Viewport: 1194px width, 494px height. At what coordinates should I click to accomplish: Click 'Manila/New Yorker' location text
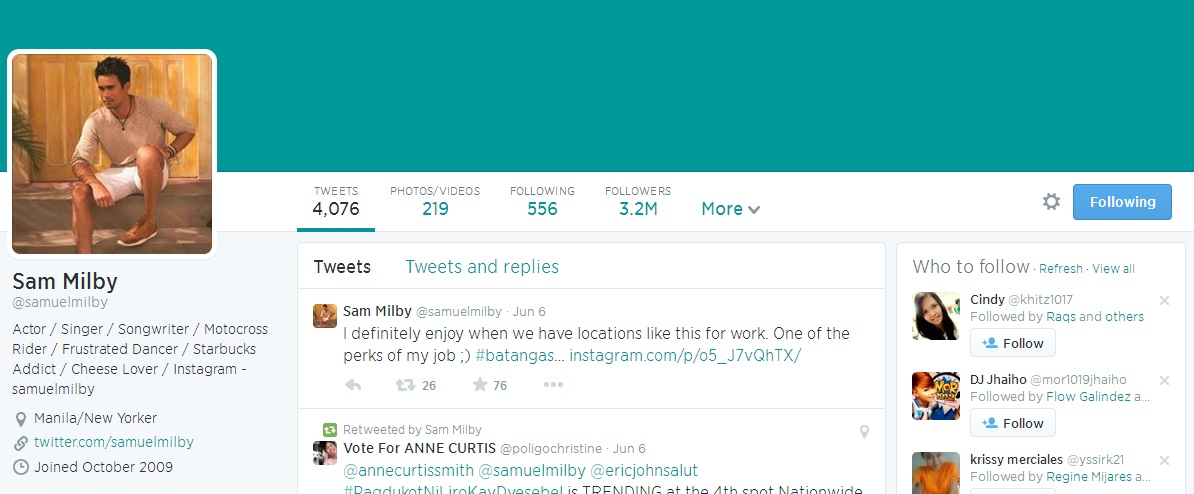point(95,418)
